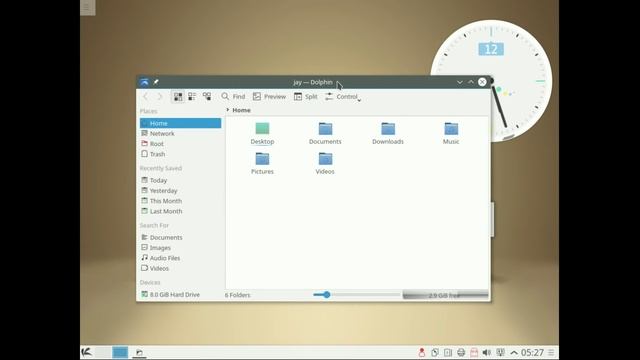Select the 8.0 GiB Hard Drive device

[180, 294]
